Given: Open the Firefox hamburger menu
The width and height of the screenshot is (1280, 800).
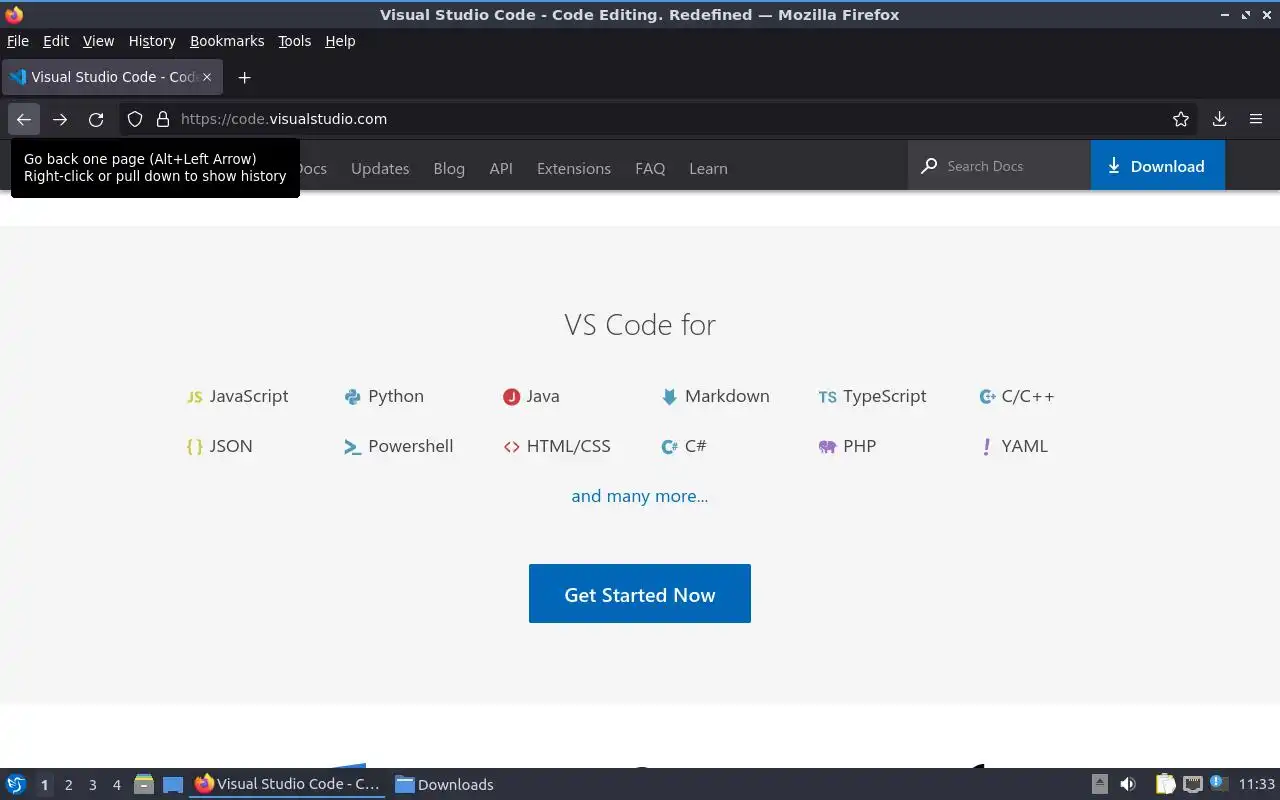Looking at the screenshot, I should click(x=1256, y=119).
